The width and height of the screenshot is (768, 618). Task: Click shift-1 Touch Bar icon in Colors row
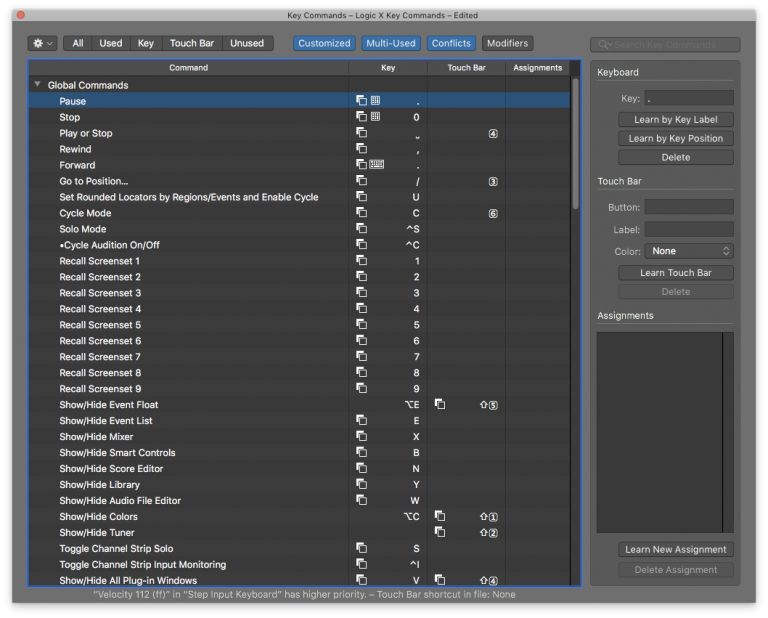pyautogui.click(x=489, y=517)
